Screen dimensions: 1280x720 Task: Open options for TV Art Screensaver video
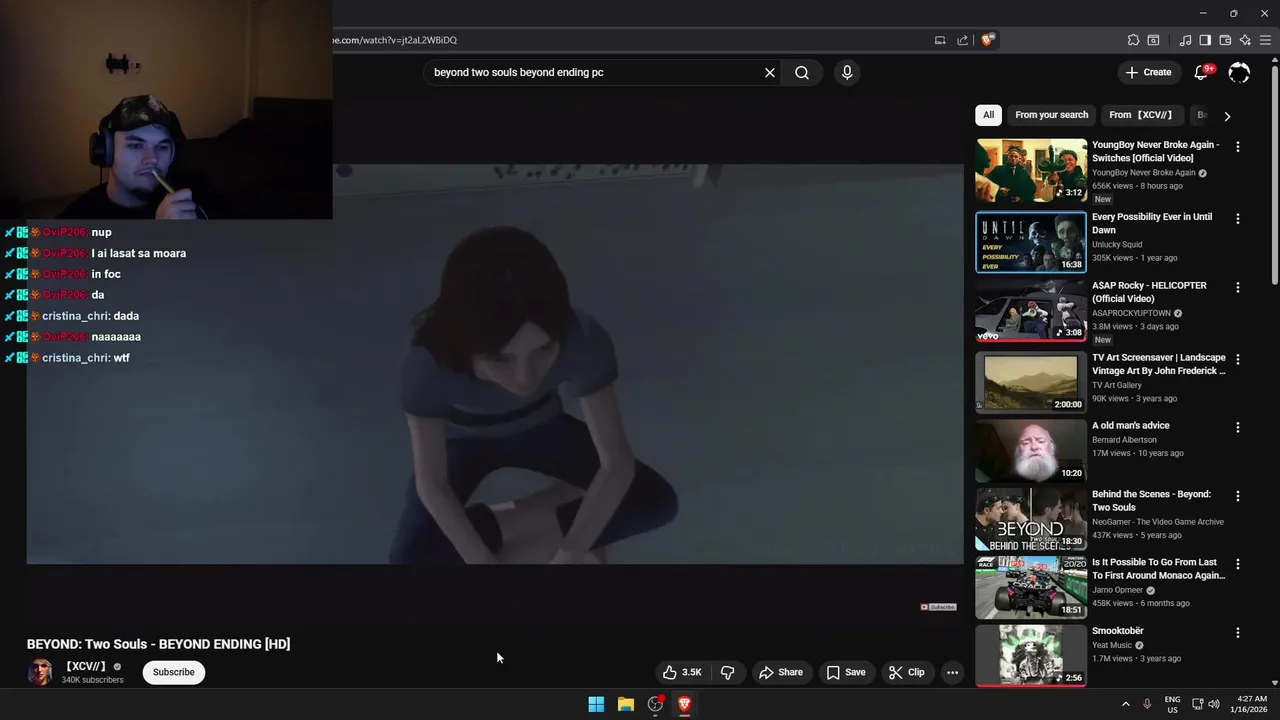click(1238, 360)
